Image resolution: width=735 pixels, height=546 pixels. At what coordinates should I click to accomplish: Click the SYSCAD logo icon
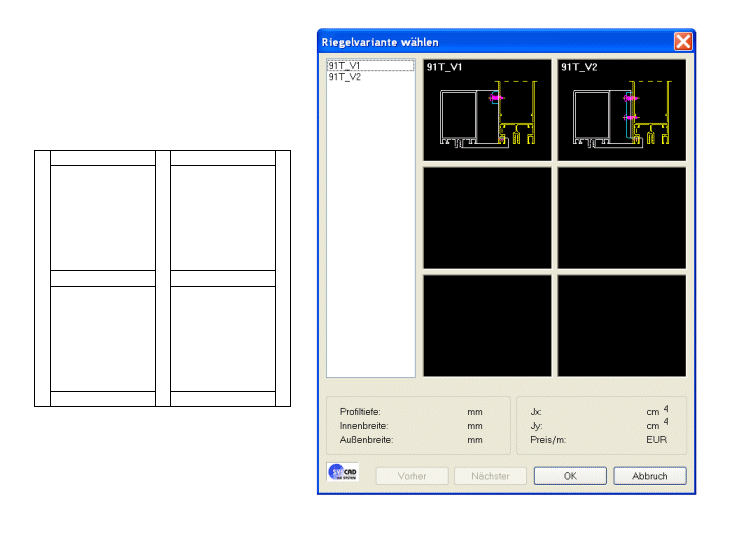(343, 473)
